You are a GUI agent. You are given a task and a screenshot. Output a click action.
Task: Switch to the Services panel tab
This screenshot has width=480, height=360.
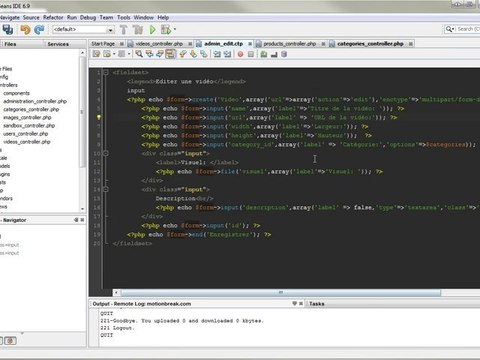58,44
